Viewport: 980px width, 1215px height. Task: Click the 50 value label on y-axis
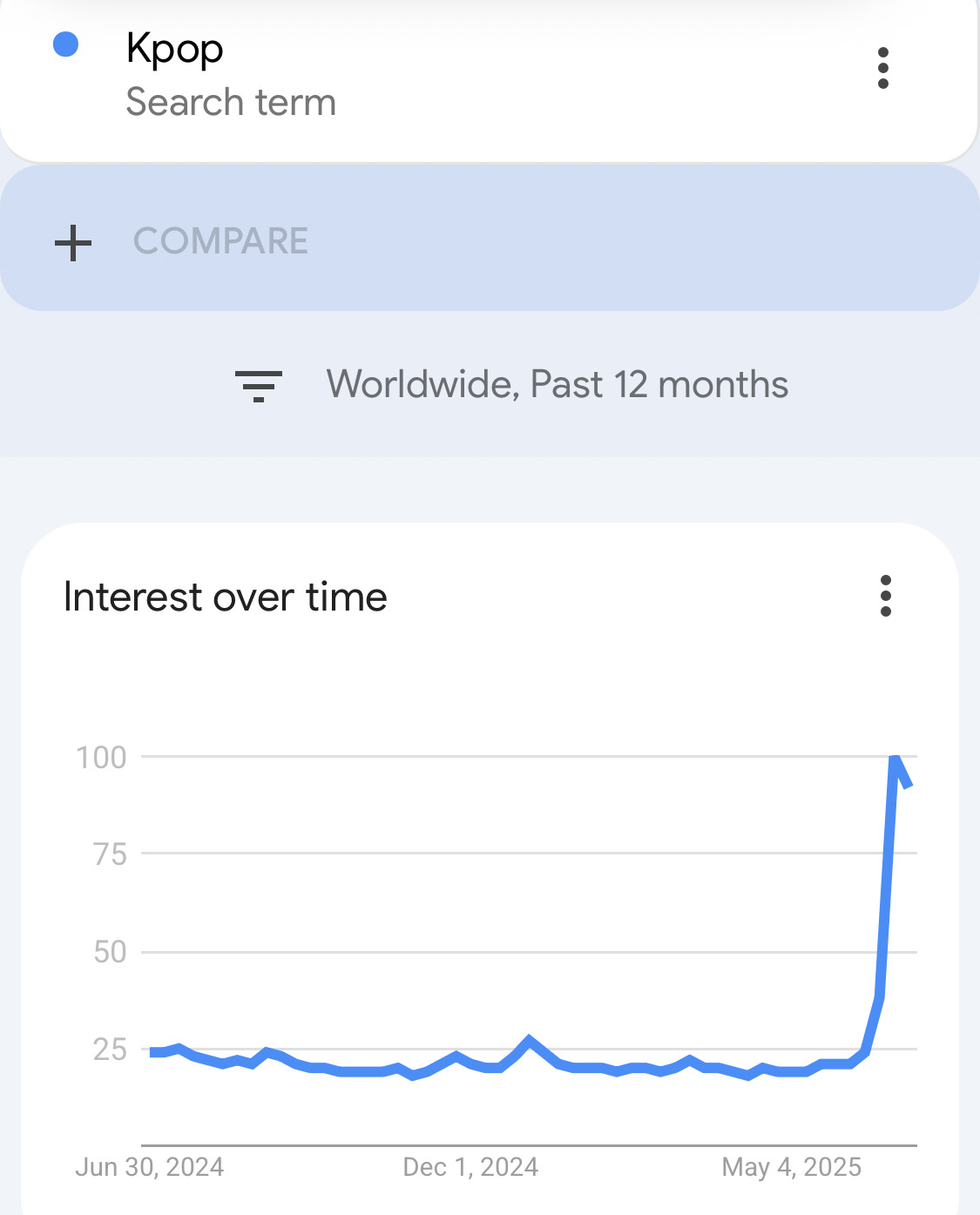[110, 951]
